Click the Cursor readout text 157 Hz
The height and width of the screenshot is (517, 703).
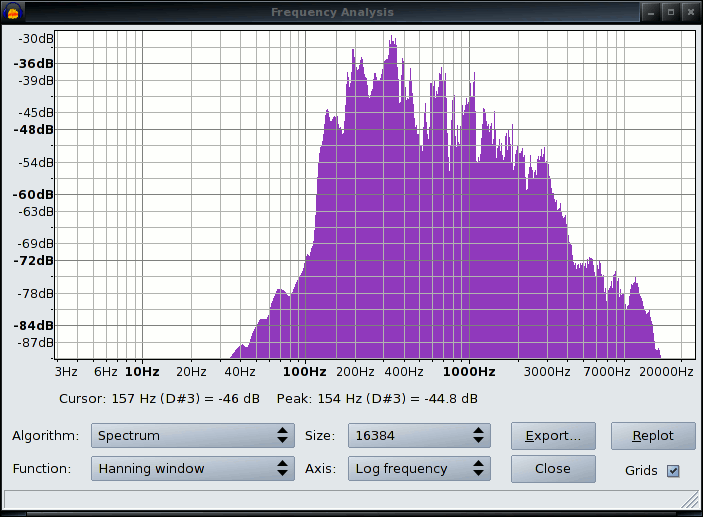[x=160, y=399]
